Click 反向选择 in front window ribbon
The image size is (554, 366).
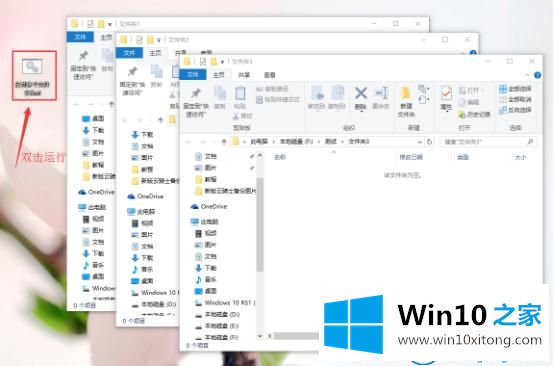pos(515,110)
